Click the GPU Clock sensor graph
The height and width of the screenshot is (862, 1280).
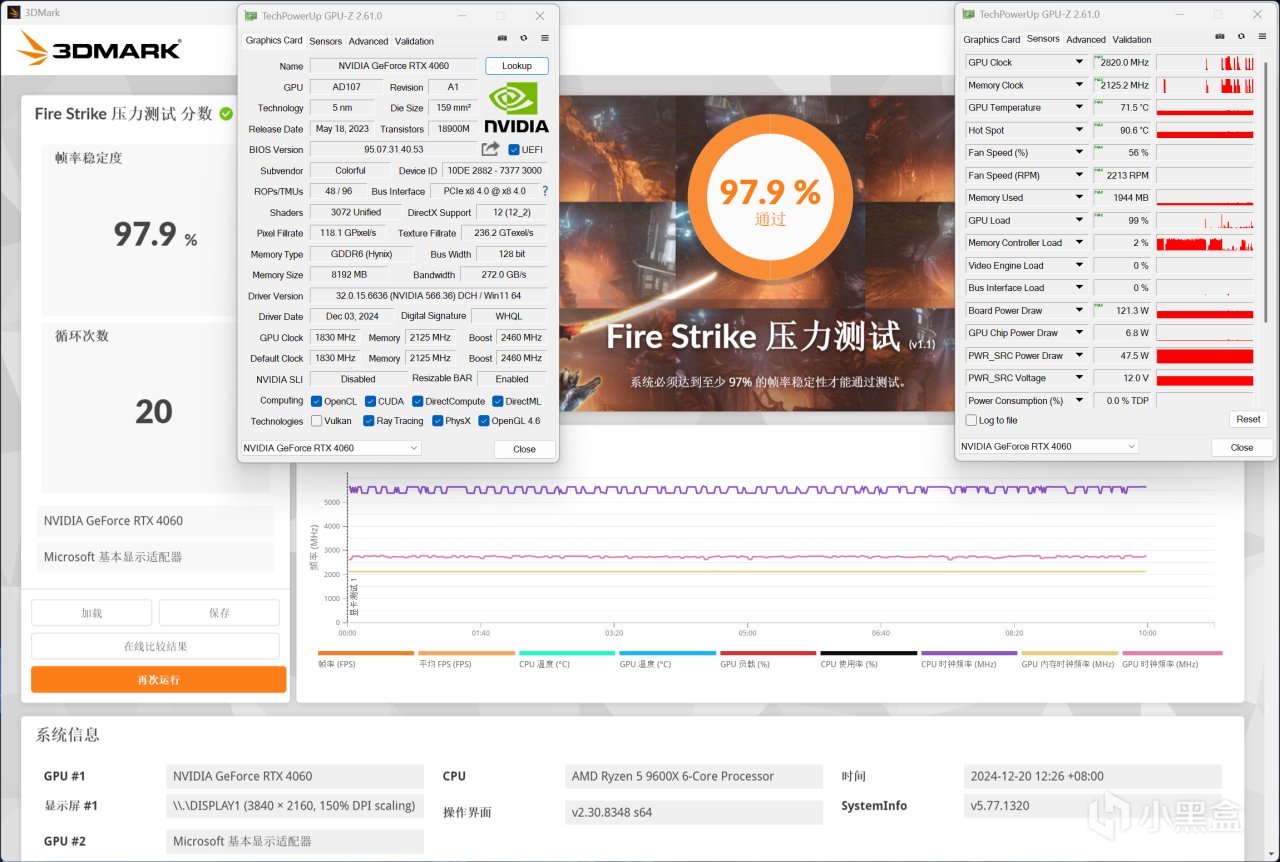[1204, 62]
